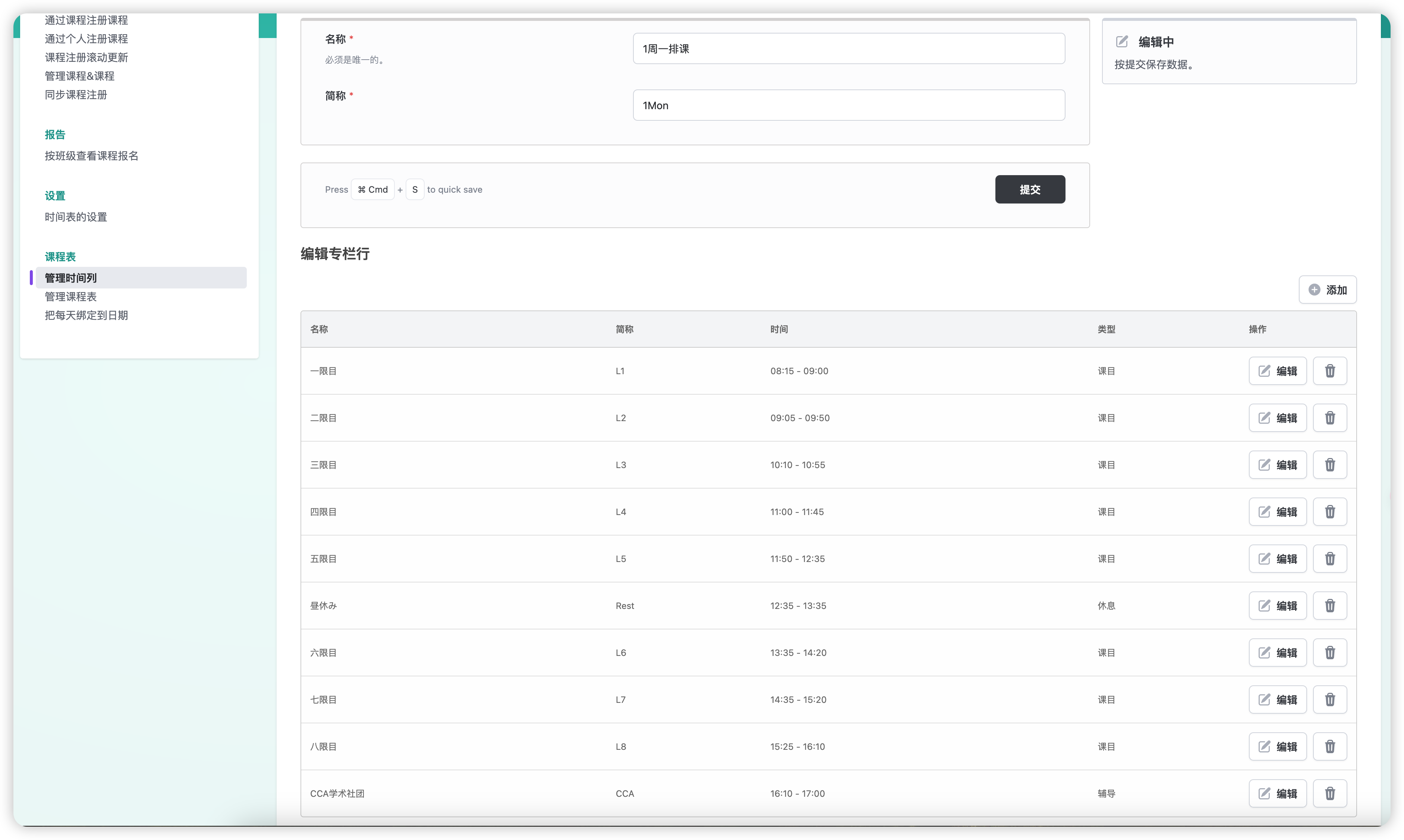
Task: Click trash icon for L5 row
Action: click(1329, 559)
